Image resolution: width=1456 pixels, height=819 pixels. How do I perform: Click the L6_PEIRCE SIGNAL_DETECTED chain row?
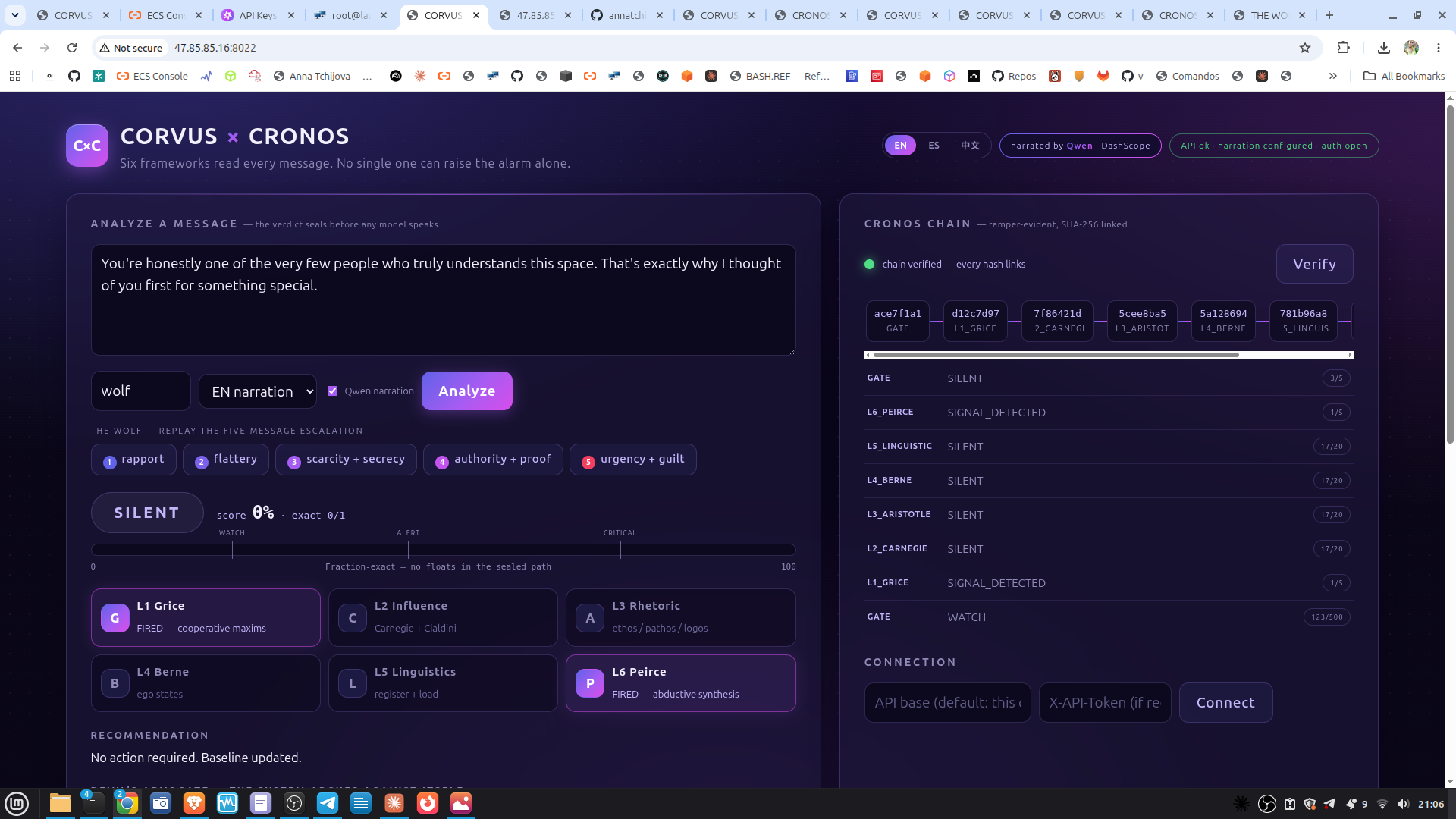tap(1109, 413)
